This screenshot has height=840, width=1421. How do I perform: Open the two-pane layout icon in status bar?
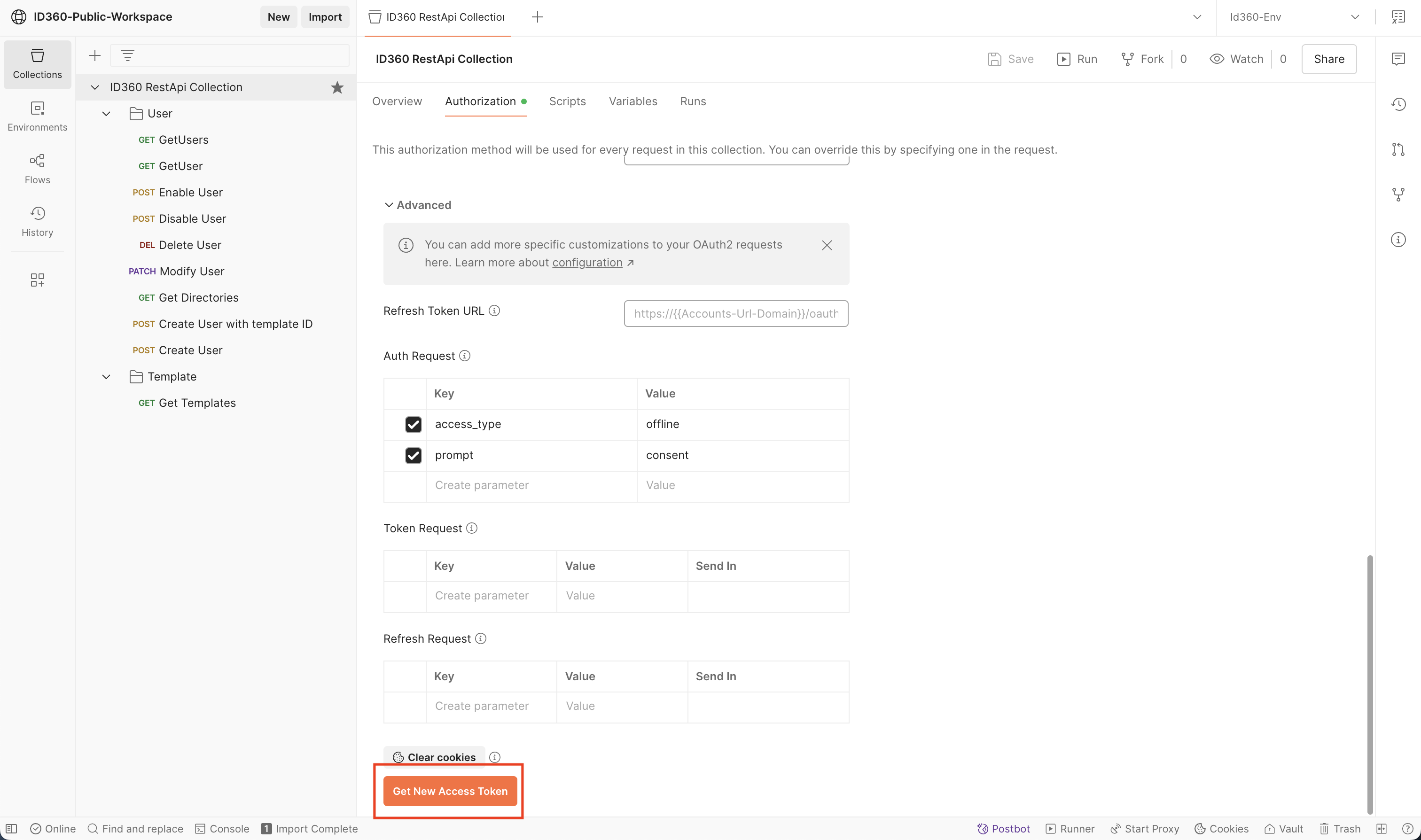click(x=1382, y=829)
